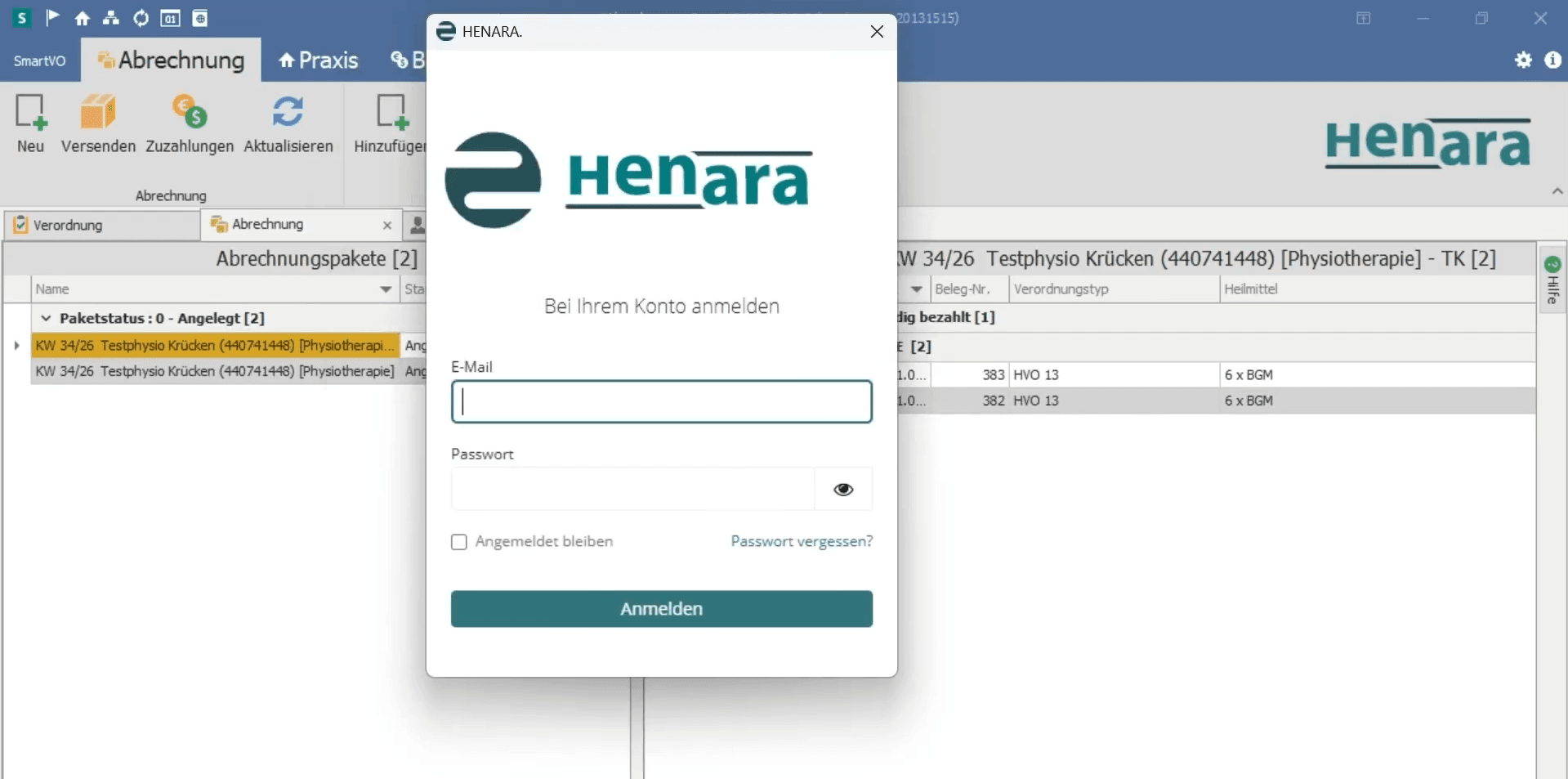Close the HENARA login dialog

(x=877, y=31)
